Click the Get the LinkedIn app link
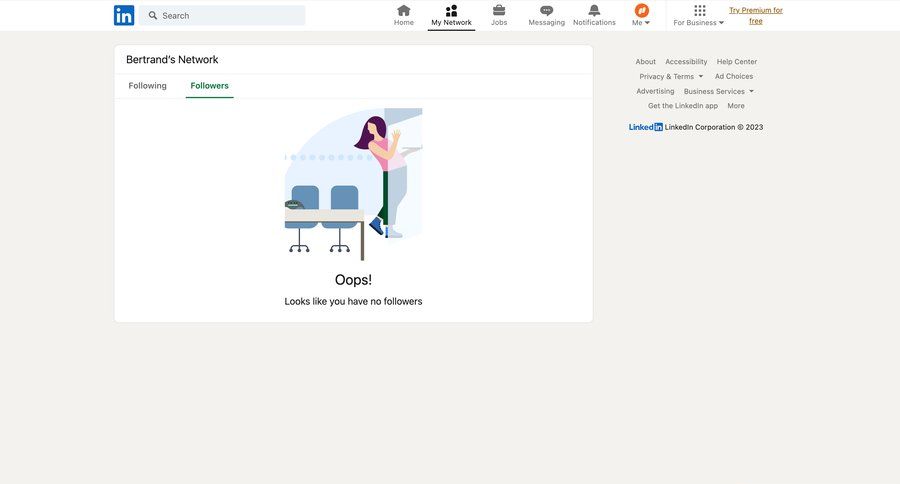The height and width of the screenshot is (484, 900). [x=683, y=106]
